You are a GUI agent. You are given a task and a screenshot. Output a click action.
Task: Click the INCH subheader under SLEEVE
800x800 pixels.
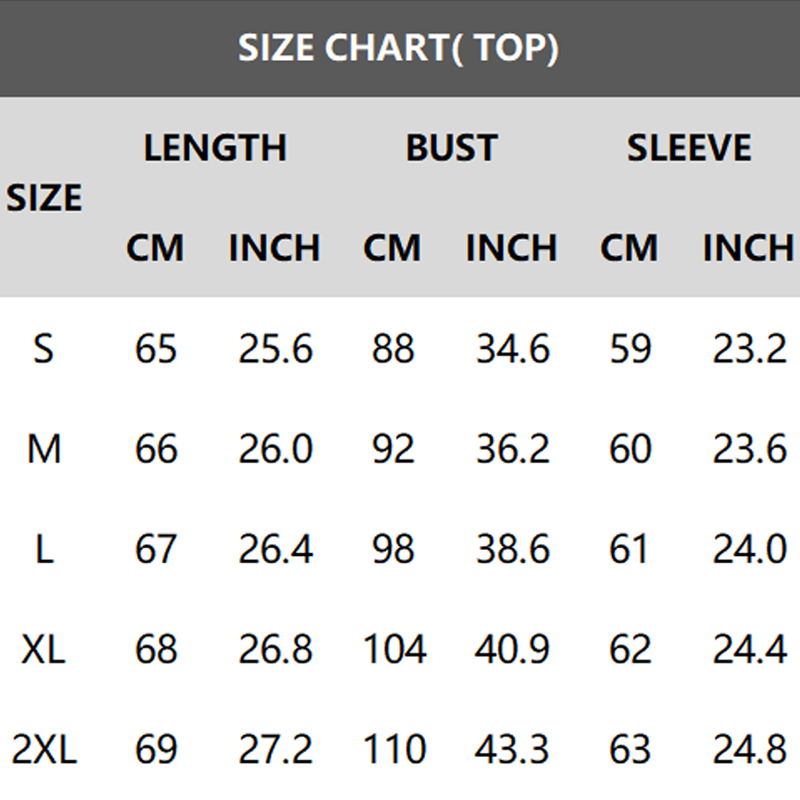point(749,248)
